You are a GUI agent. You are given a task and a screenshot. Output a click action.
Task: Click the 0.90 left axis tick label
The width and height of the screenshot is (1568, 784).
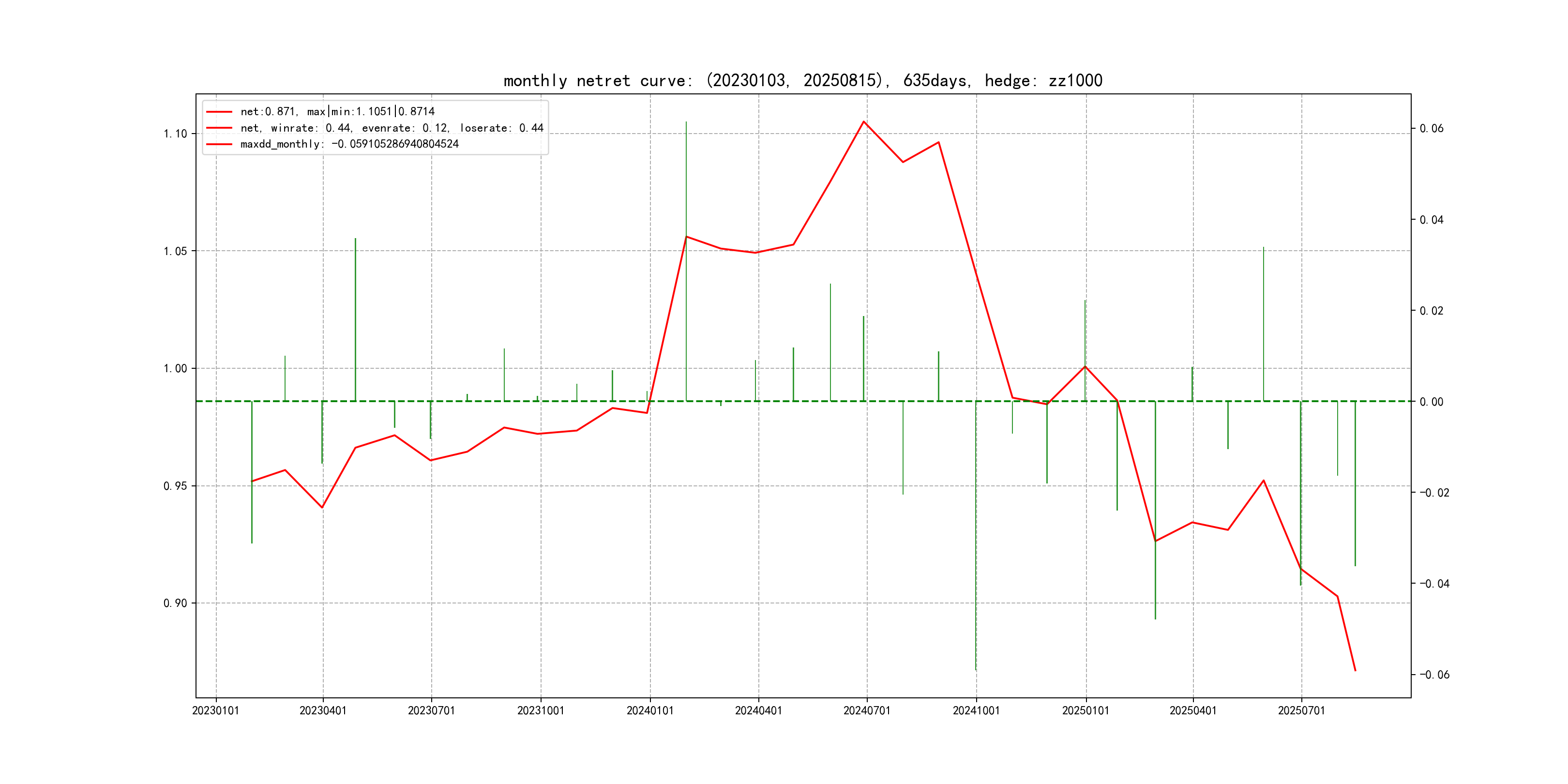pos(175,603)
